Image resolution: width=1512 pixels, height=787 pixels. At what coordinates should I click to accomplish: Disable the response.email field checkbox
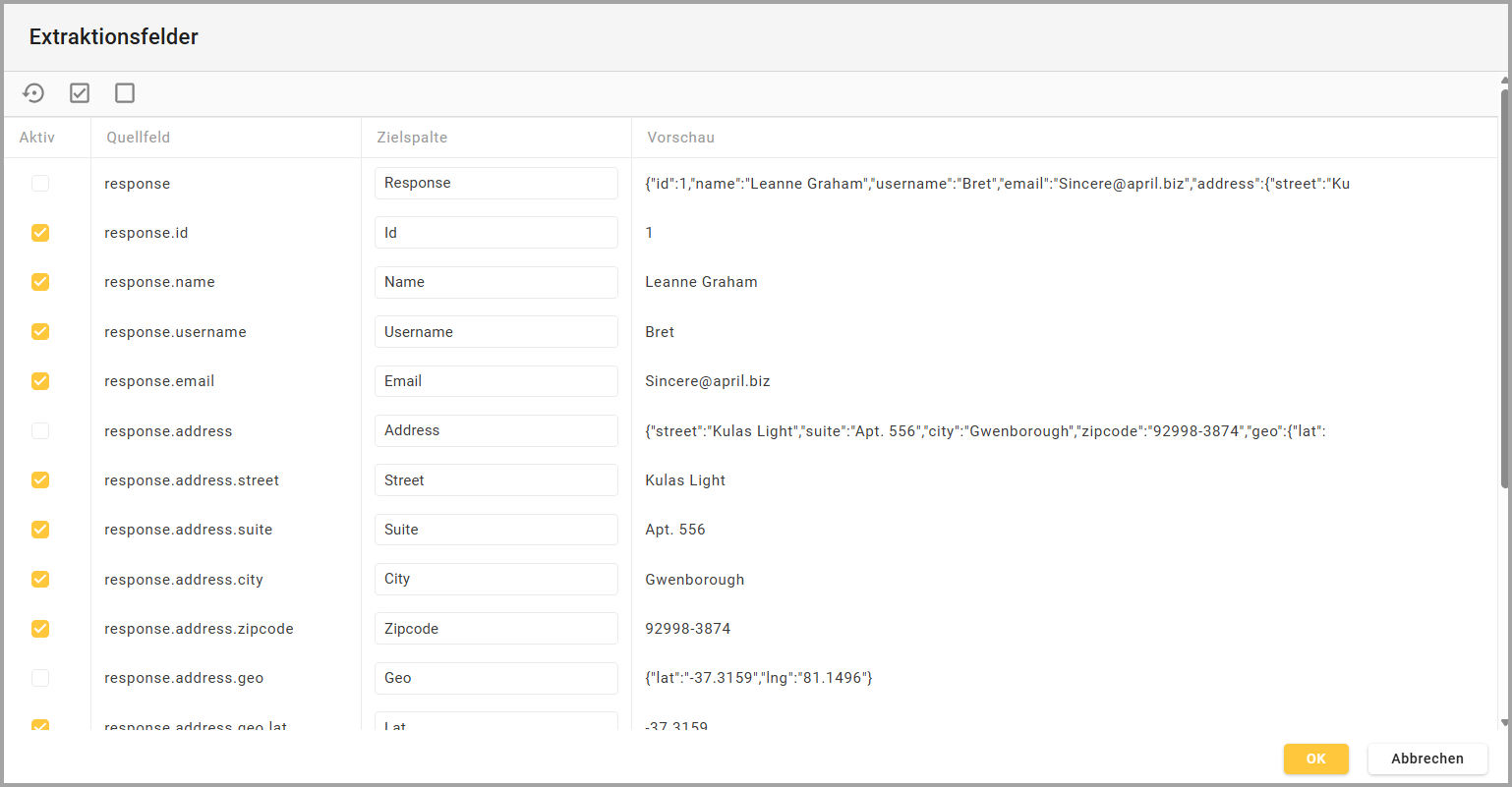tap(40, 381)
